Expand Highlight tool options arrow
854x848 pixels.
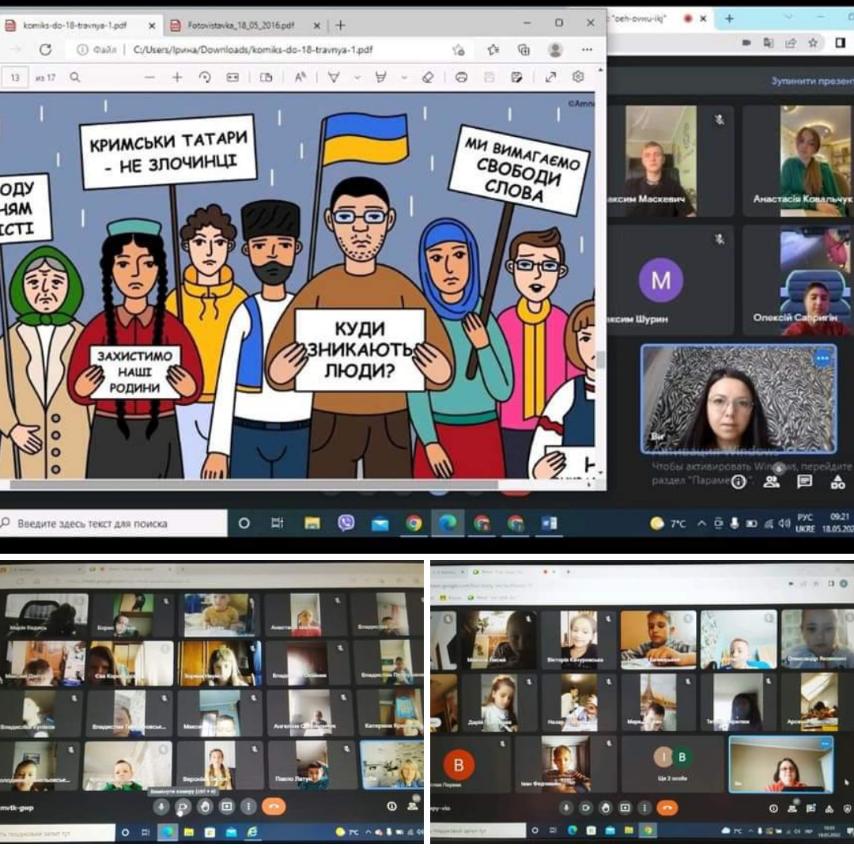click(x=404, y=77)
